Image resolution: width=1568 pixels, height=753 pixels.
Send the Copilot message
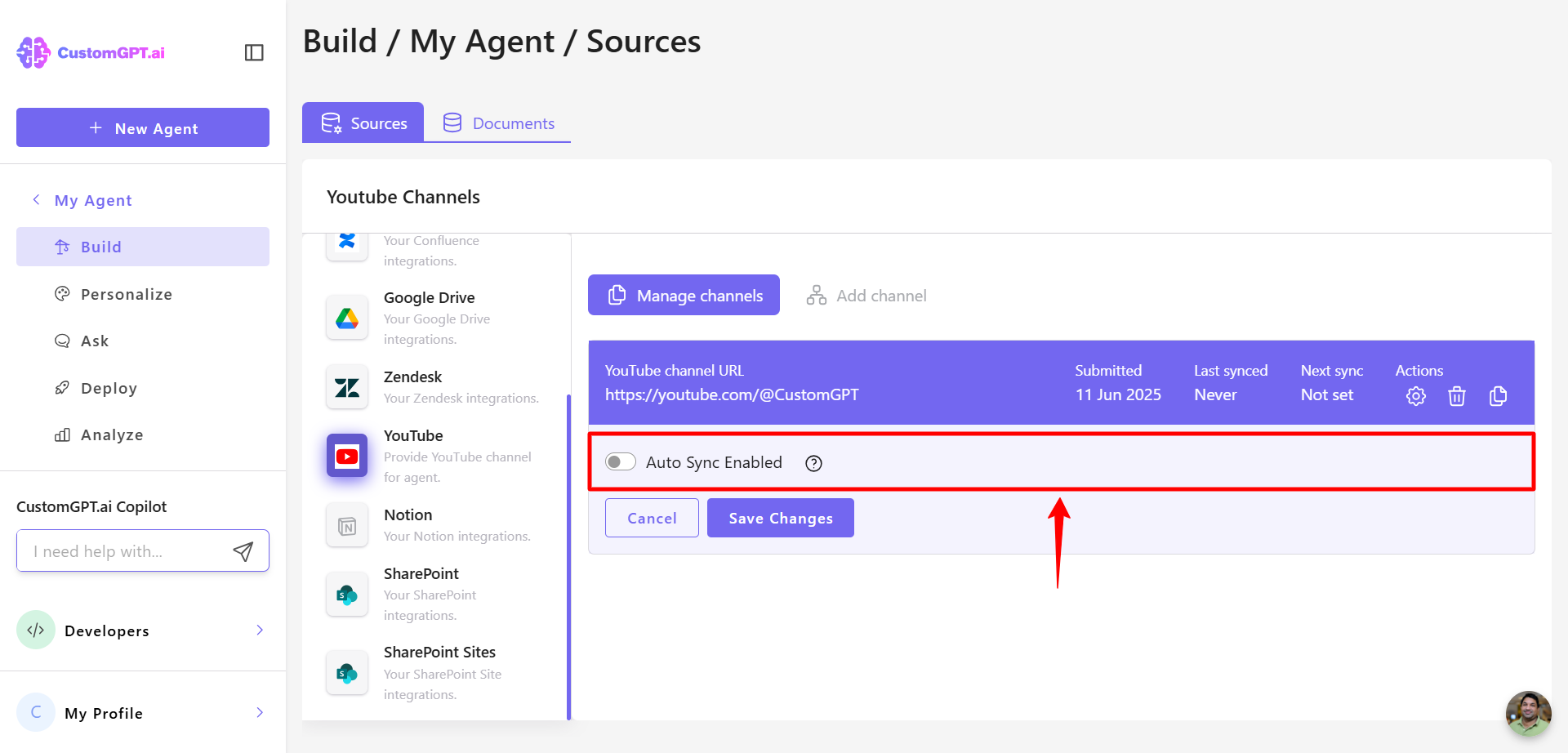coord(243,551)
